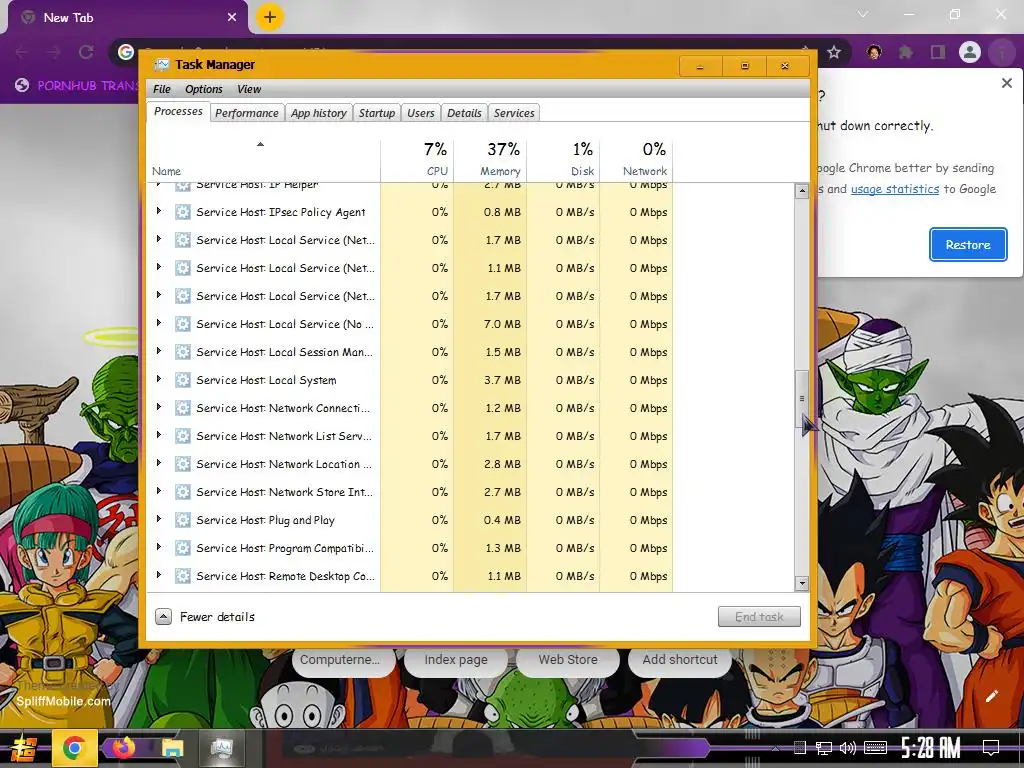This screenshot has width=1024, height=768.
Task: Expand Service Host: Network Connections row
Action: pos(158,407)
